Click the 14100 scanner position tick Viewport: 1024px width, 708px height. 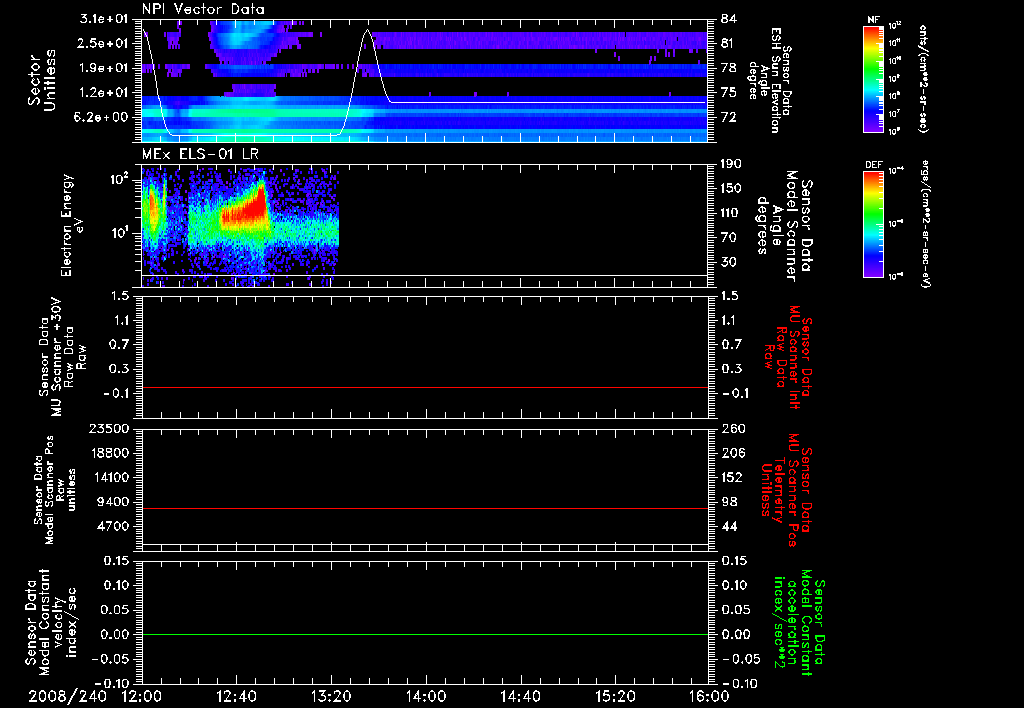pyautogui.click(x=111, y=477)
